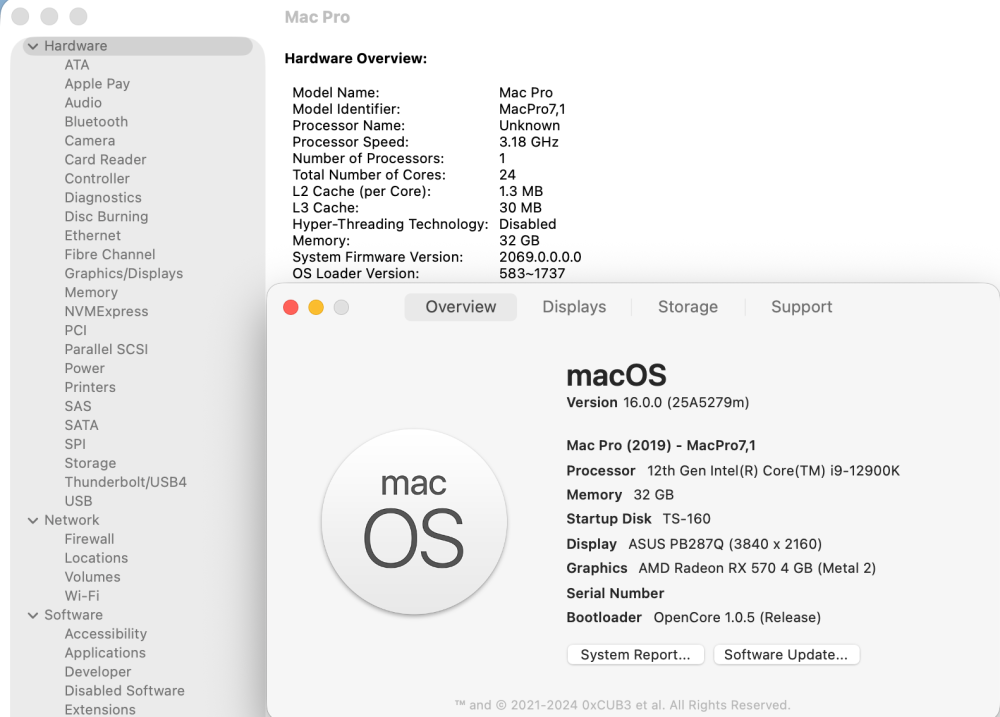The height and width of the screenshot is (717, 1000).
Task: Click the 583~1737 OS loader value
Action: [x=532, y=274]
